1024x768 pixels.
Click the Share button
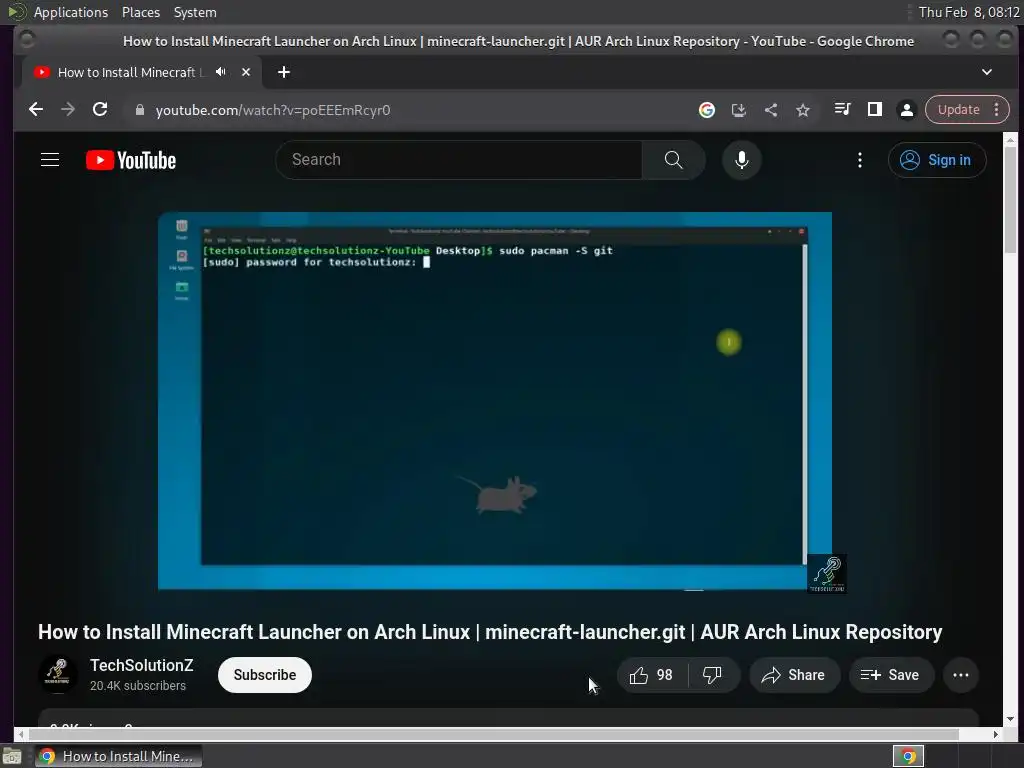point(793,675)
